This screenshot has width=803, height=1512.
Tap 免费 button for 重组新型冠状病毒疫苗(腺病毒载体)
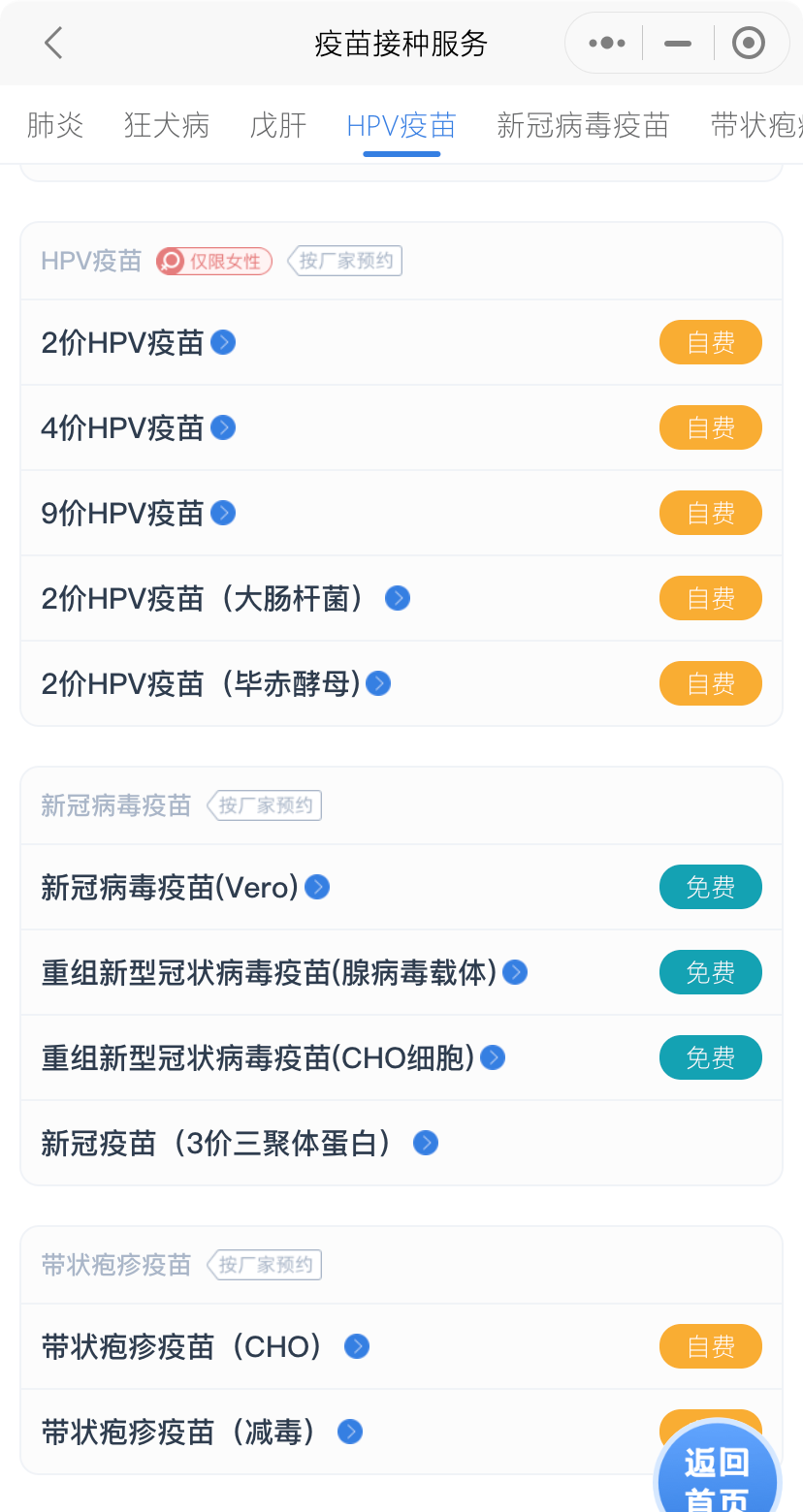(x=710, y=972)
